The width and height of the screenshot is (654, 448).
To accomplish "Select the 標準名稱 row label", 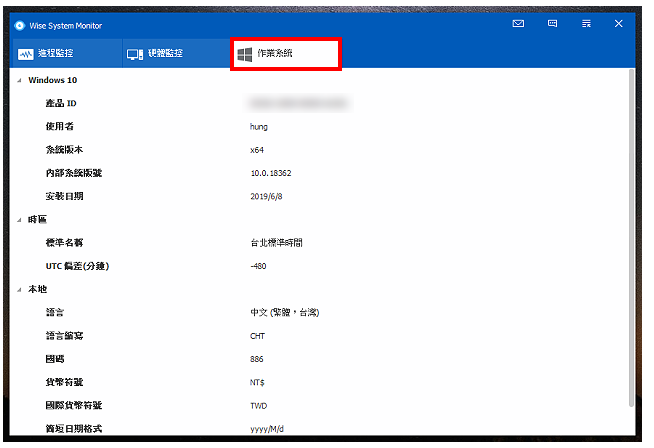I will 64,243.
